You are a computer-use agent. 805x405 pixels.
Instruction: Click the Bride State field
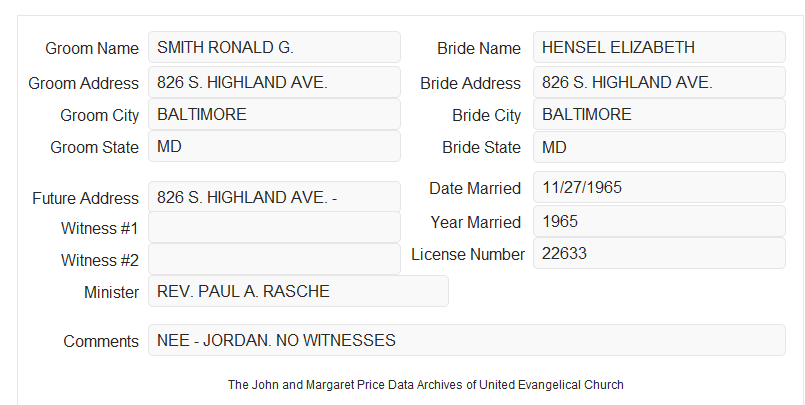click(x=659, y=147)
